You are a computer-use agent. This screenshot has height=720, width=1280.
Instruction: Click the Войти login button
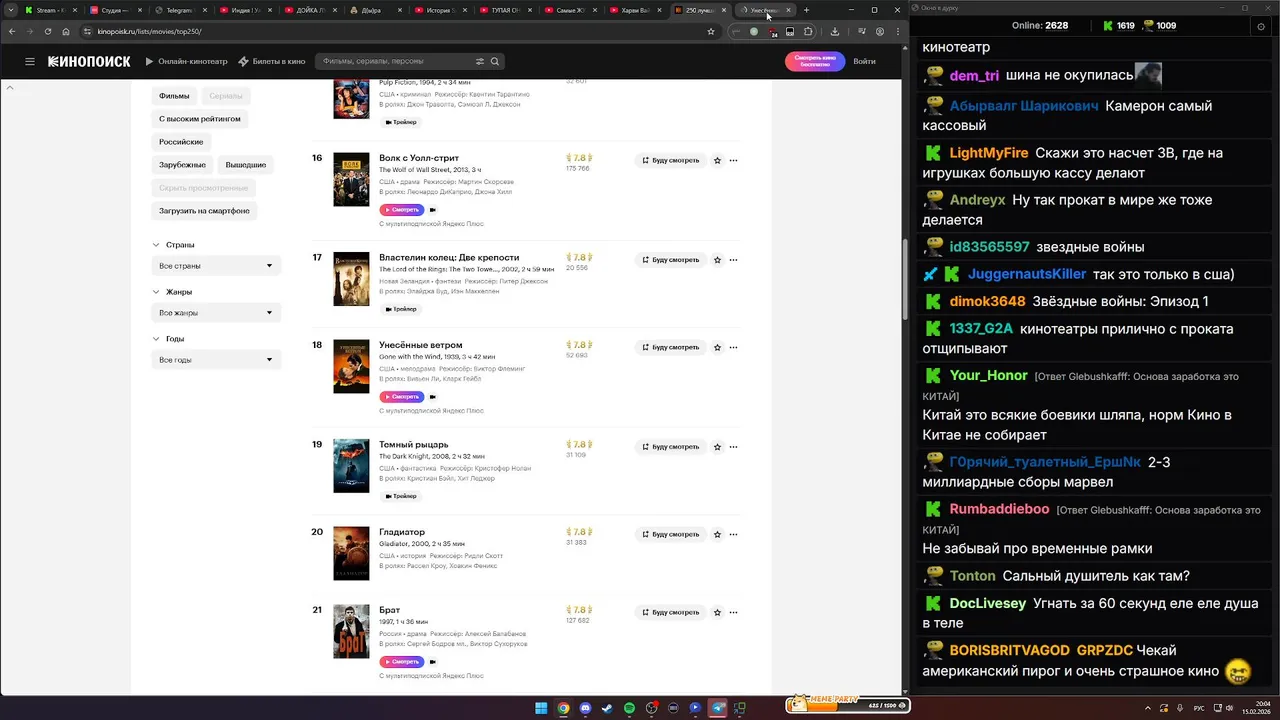click(x=865, y=61)
